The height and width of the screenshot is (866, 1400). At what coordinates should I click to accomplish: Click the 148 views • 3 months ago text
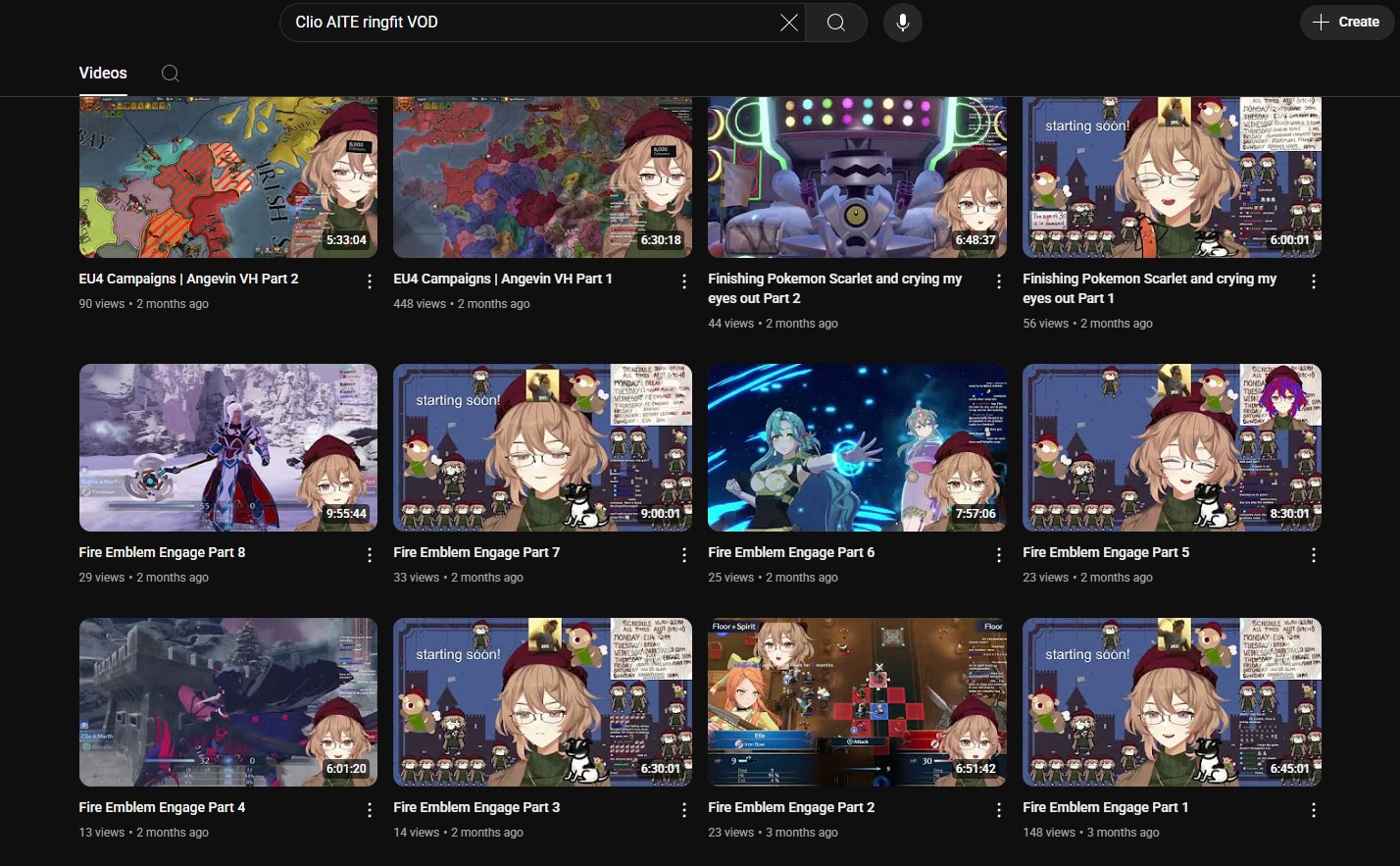[1091, 833]
